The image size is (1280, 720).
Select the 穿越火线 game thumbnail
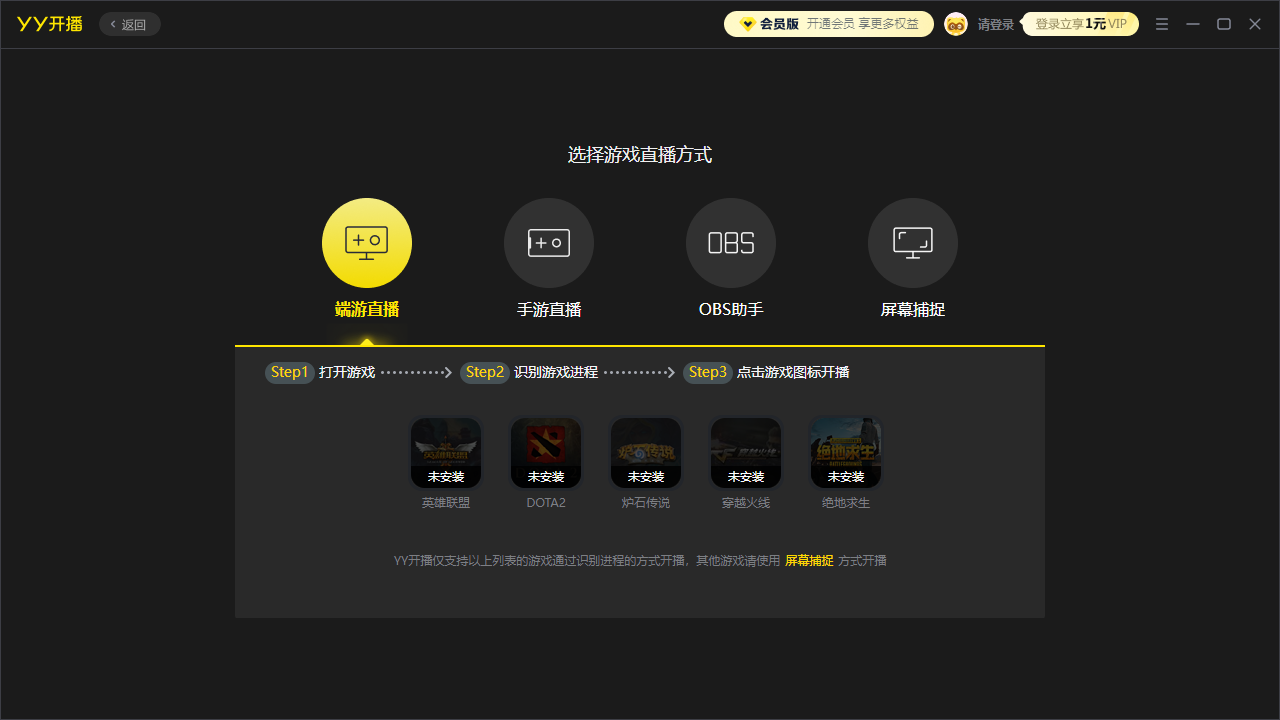tap(746, 453)
